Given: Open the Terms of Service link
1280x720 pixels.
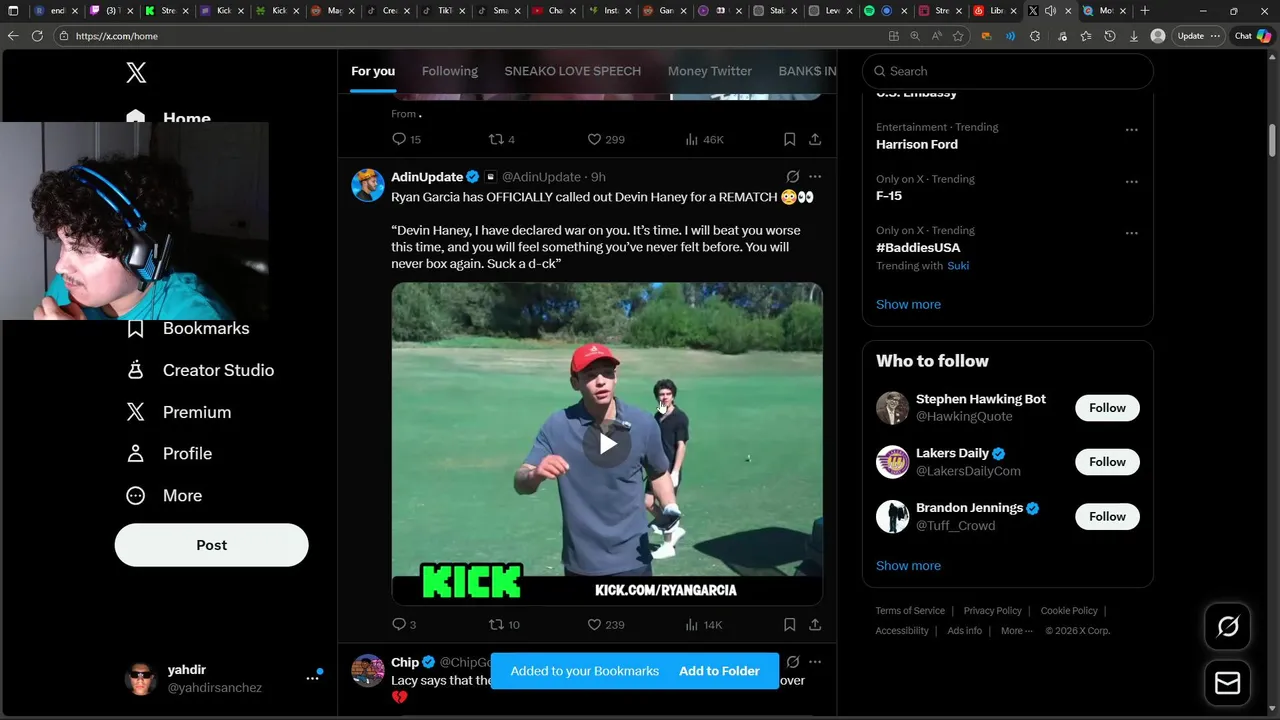Looking at the screenshot, I should [910, 610].
